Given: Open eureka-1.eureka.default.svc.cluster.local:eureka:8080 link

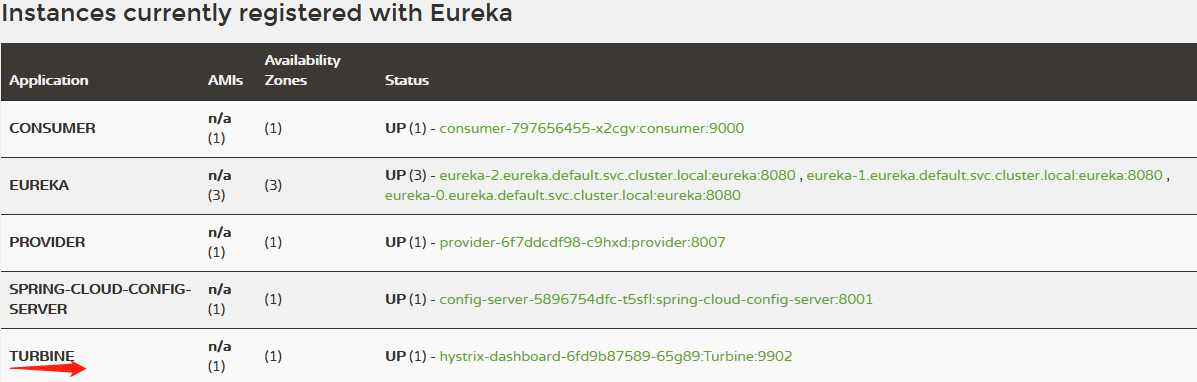Looking at the screenshot, I should [x=985, y=176].
